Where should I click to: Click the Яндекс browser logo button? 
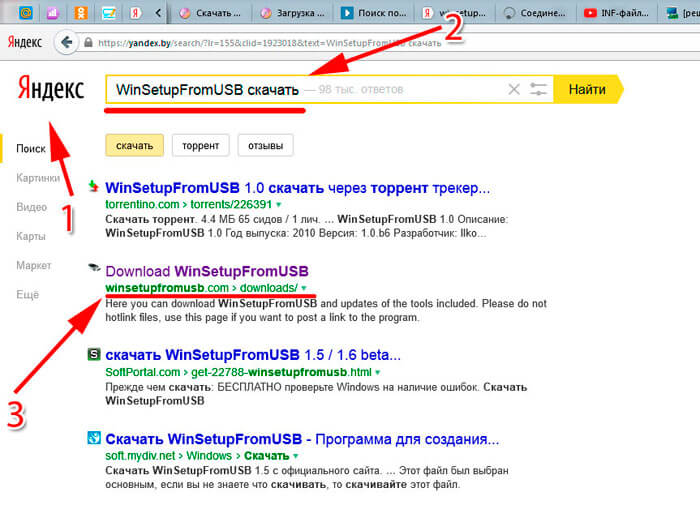tap(25, 42)
